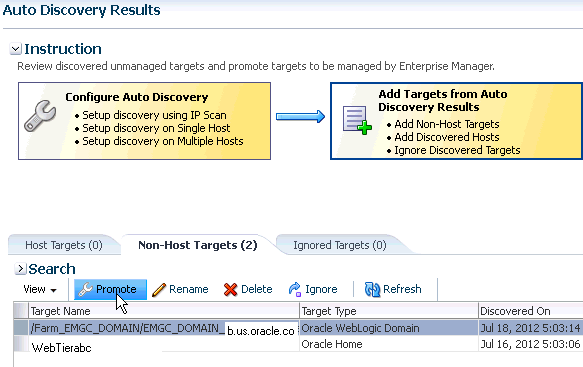583x367 pixels.
Task: Click the Refresh arrows icon
Action: point(372,290)
